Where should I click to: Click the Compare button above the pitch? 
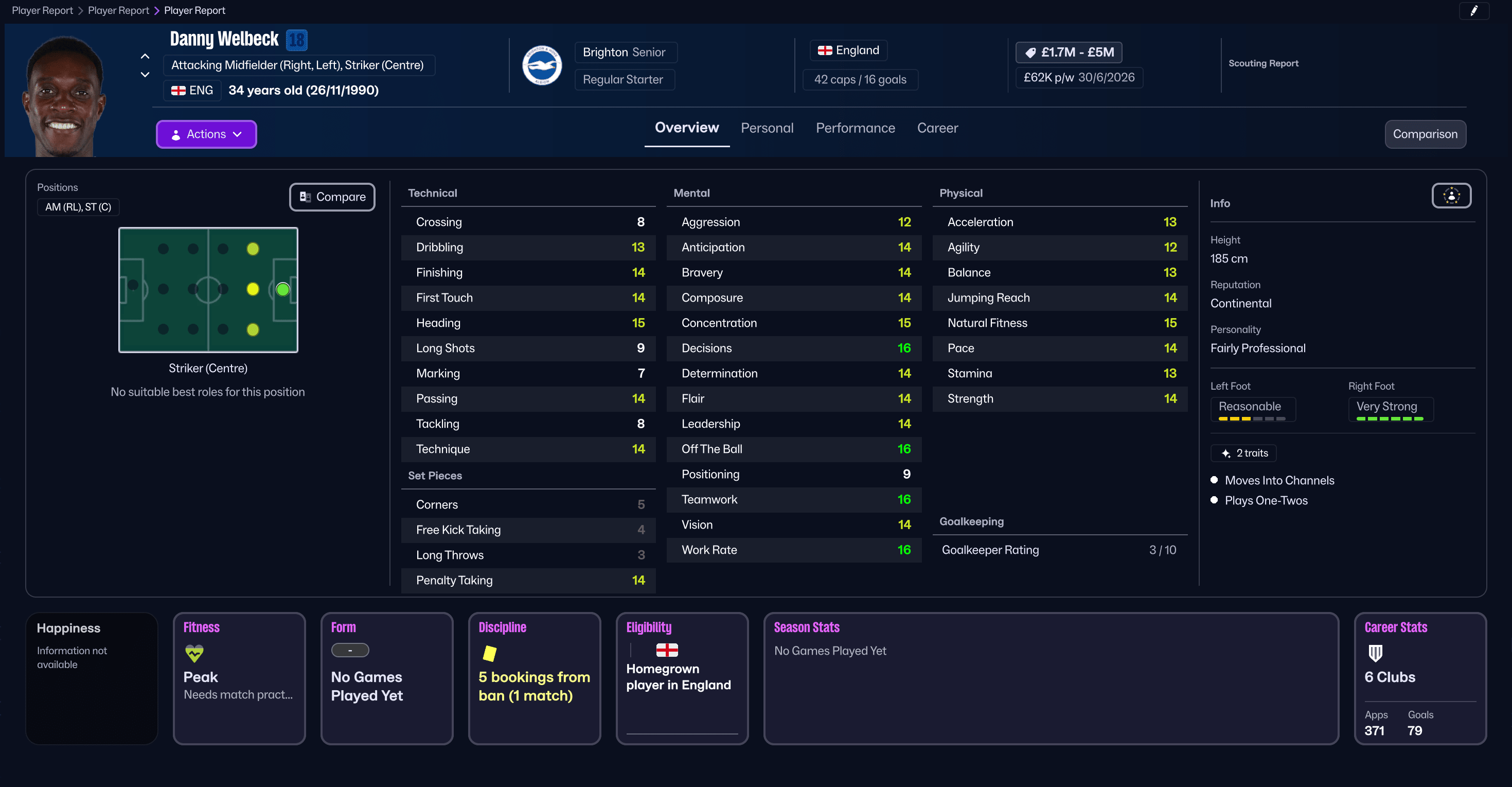pos(332,197)
